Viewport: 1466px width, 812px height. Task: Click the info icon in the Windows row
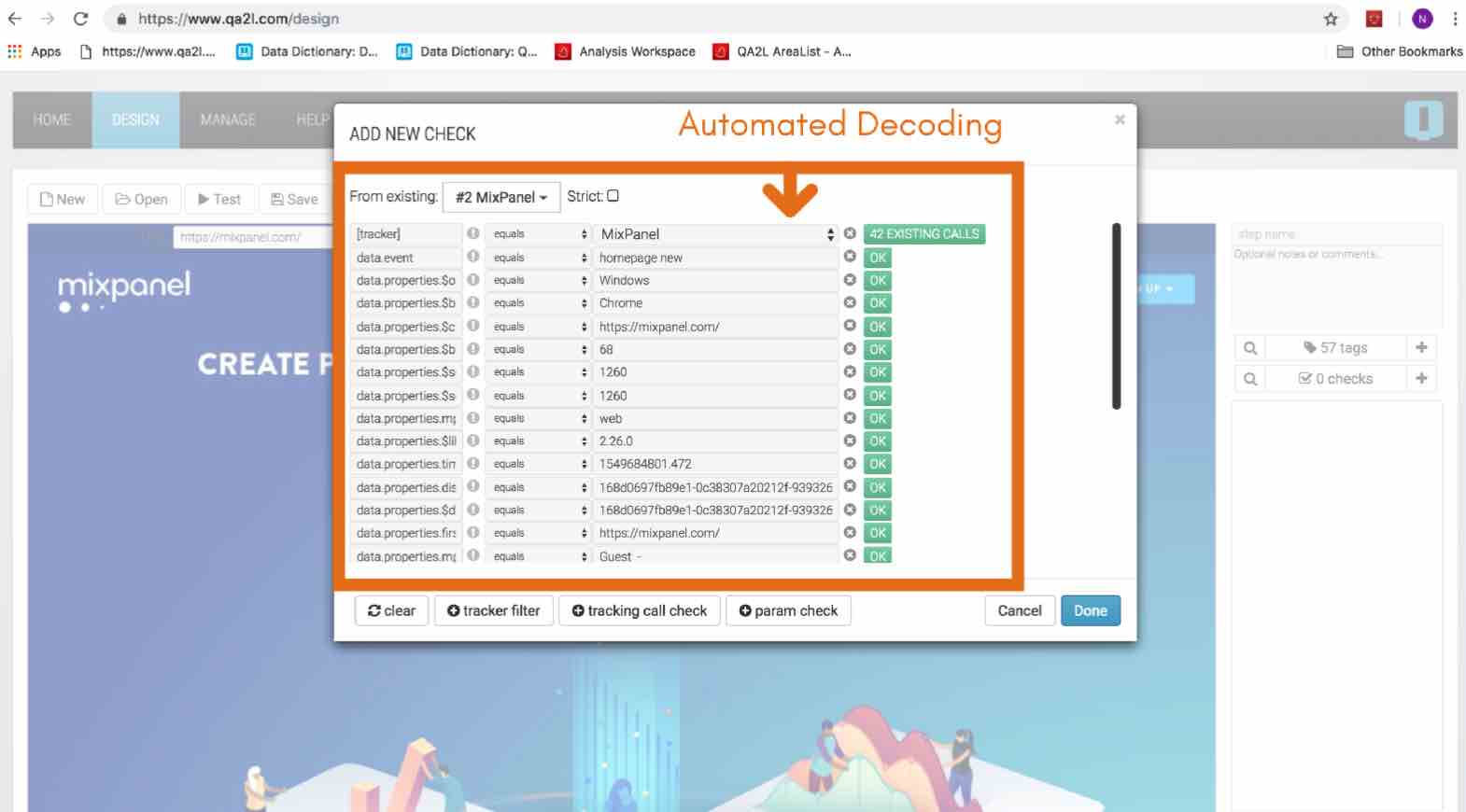pyautogui.click(x=473, y=279)
